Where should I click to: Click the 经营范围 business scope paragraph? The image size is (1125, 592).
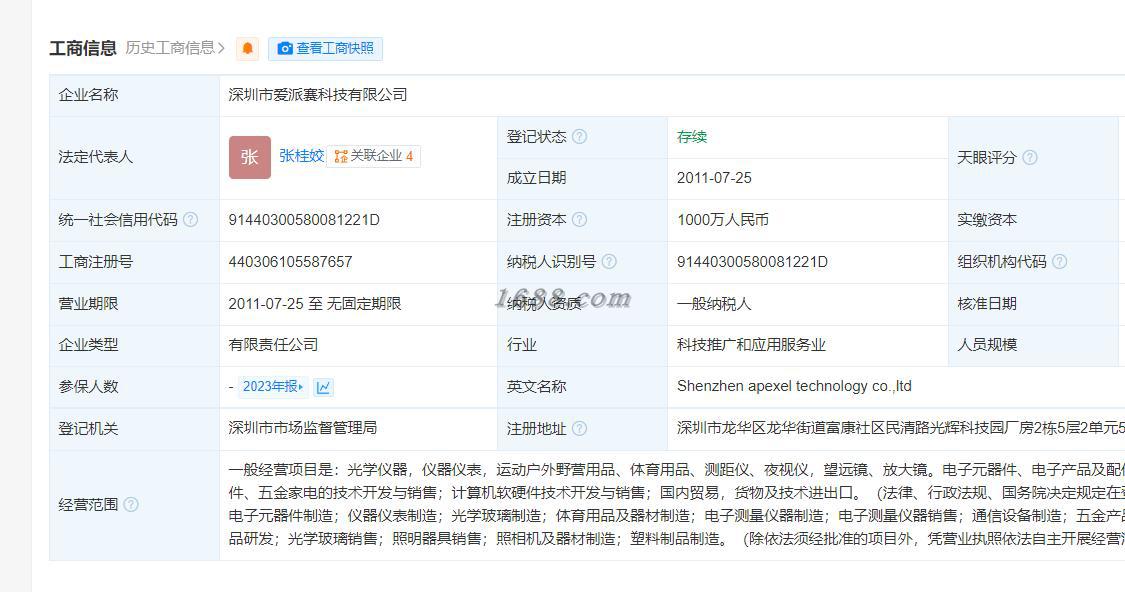point(677,504)
